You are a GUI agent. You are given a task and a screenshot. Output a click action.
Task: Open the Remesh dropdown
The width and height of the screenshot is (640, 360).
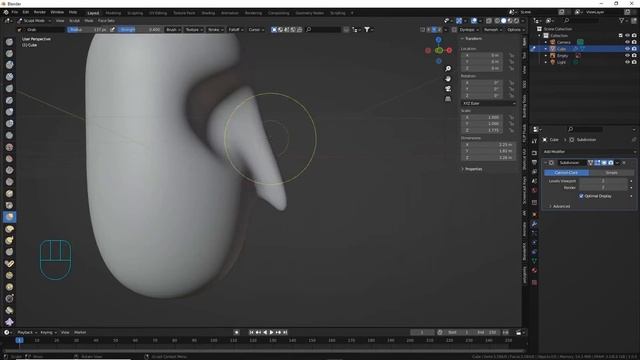click(493, 29)
